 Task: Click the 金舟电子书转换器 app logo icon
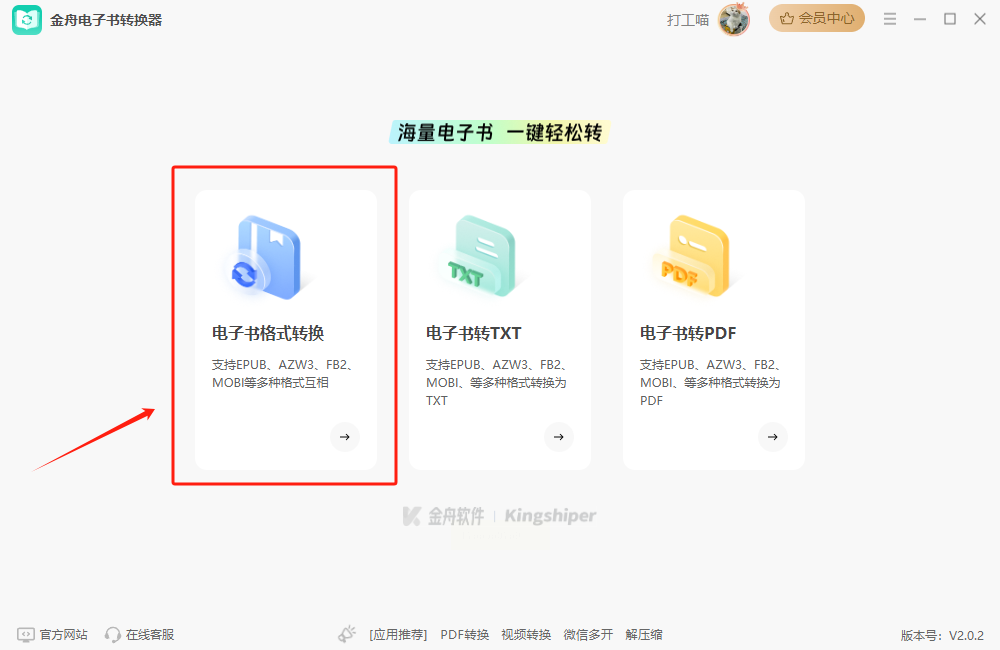pyautogui.click(x=27, y=20)
